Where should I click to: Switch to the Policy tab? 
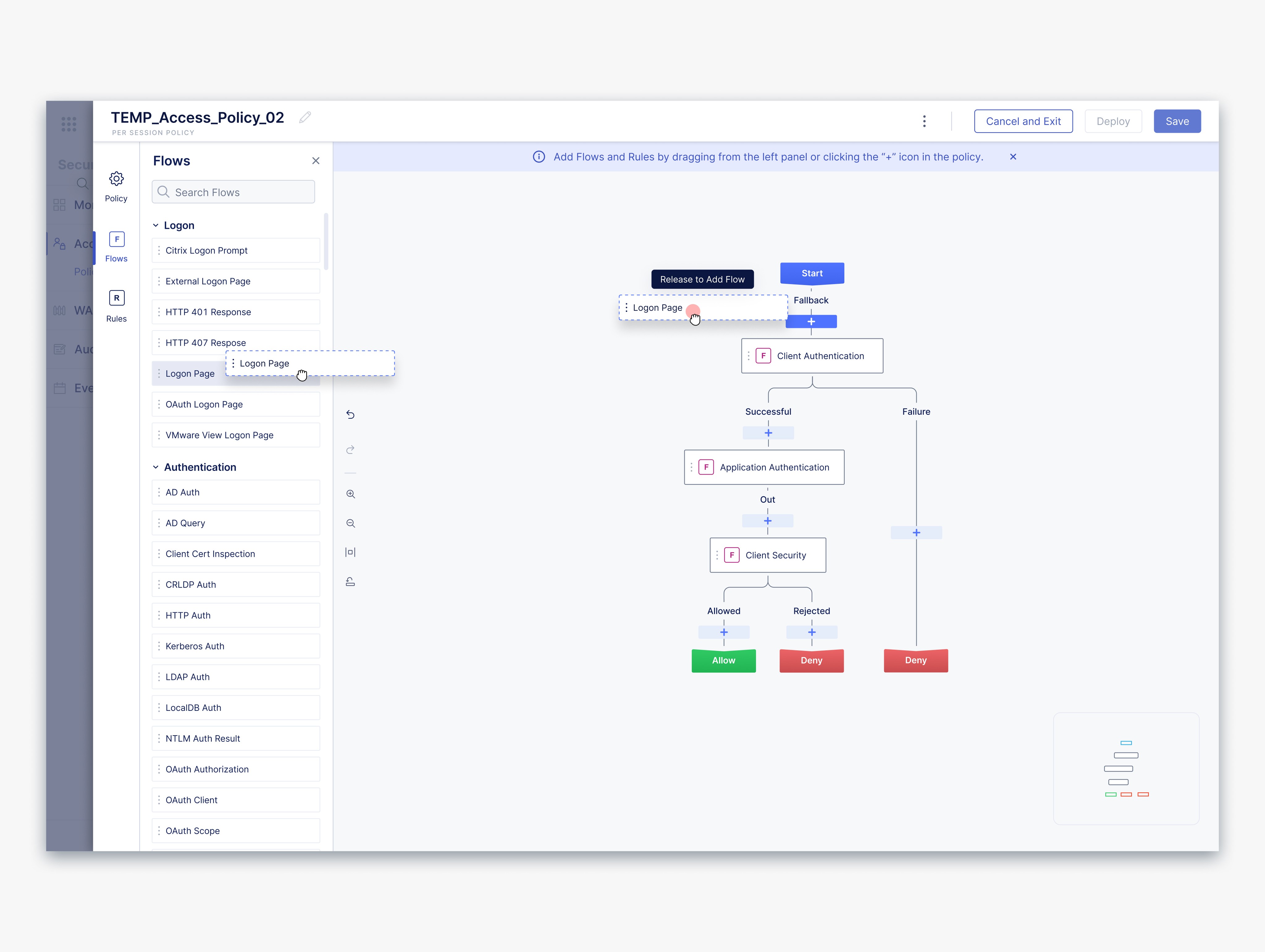(116, 187)
